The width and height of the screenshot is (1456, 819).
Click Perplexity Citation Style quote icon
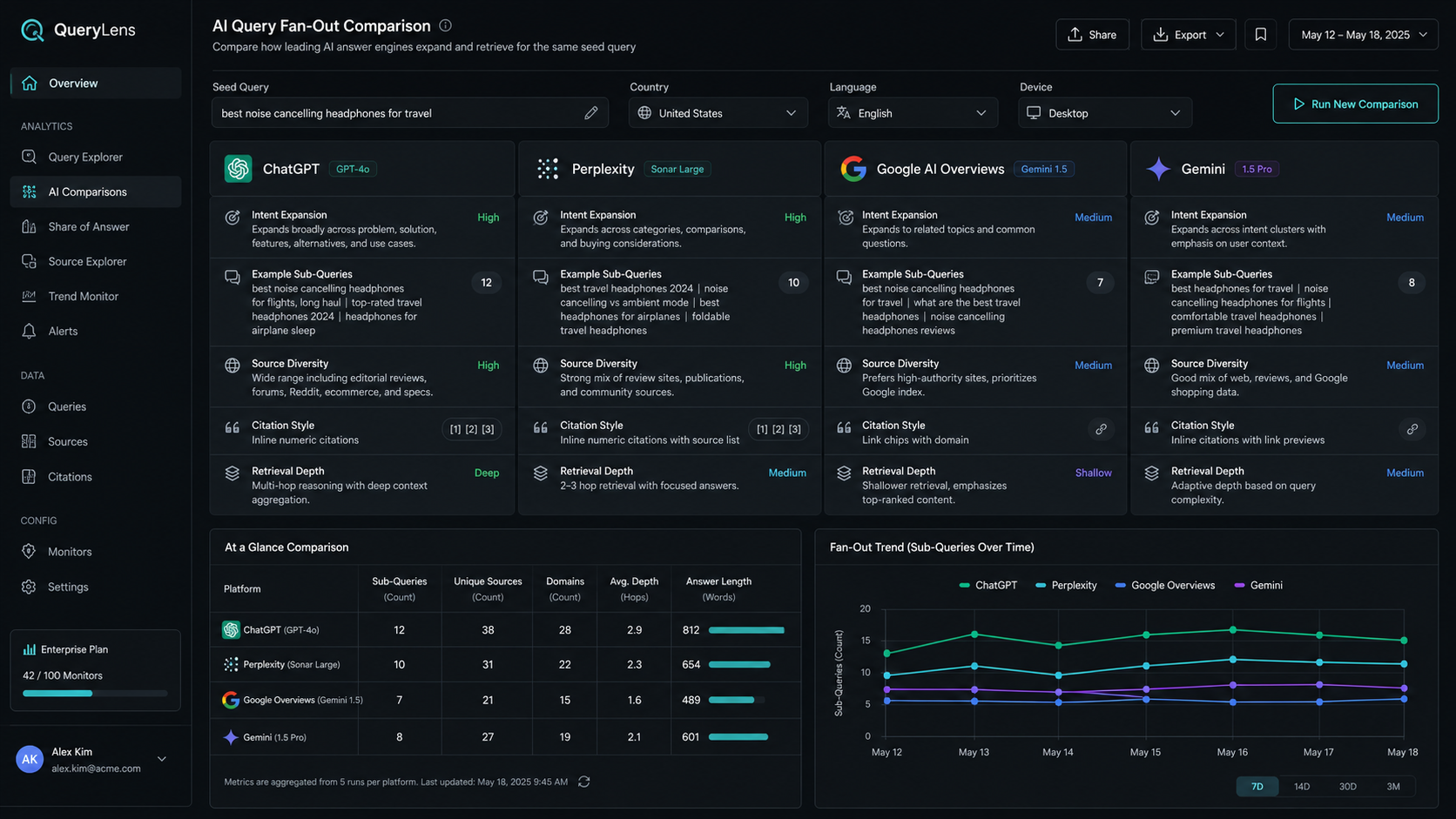click(541, 427)
